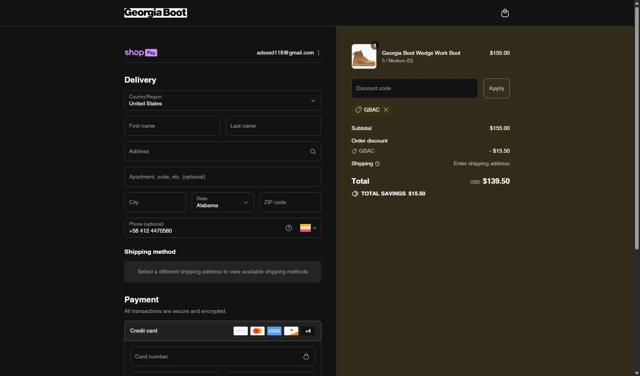
Task: Click the Subtotal $155.00 value
Action: [x=500, y=128]
